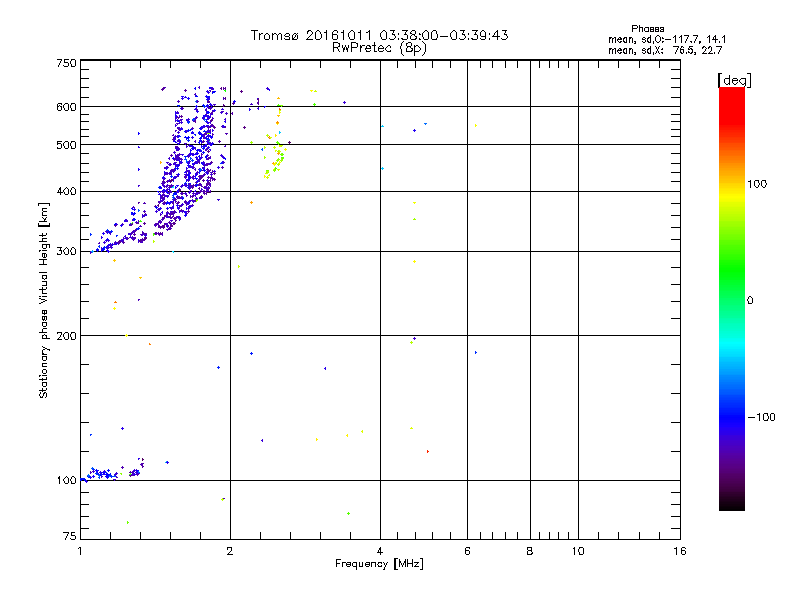Click the y-axis '100' tick label
The image size is (800, 600).
pyautogui.click(x=66, y=481)
